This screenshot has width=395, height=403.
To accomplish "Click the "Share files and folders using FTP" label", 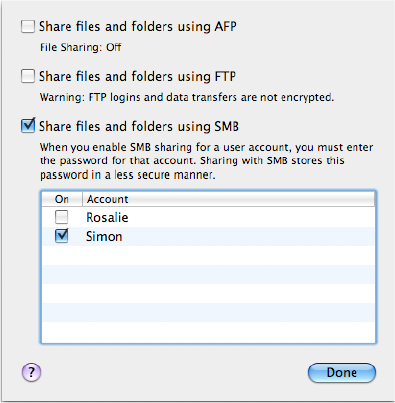I will click(137, 76).
